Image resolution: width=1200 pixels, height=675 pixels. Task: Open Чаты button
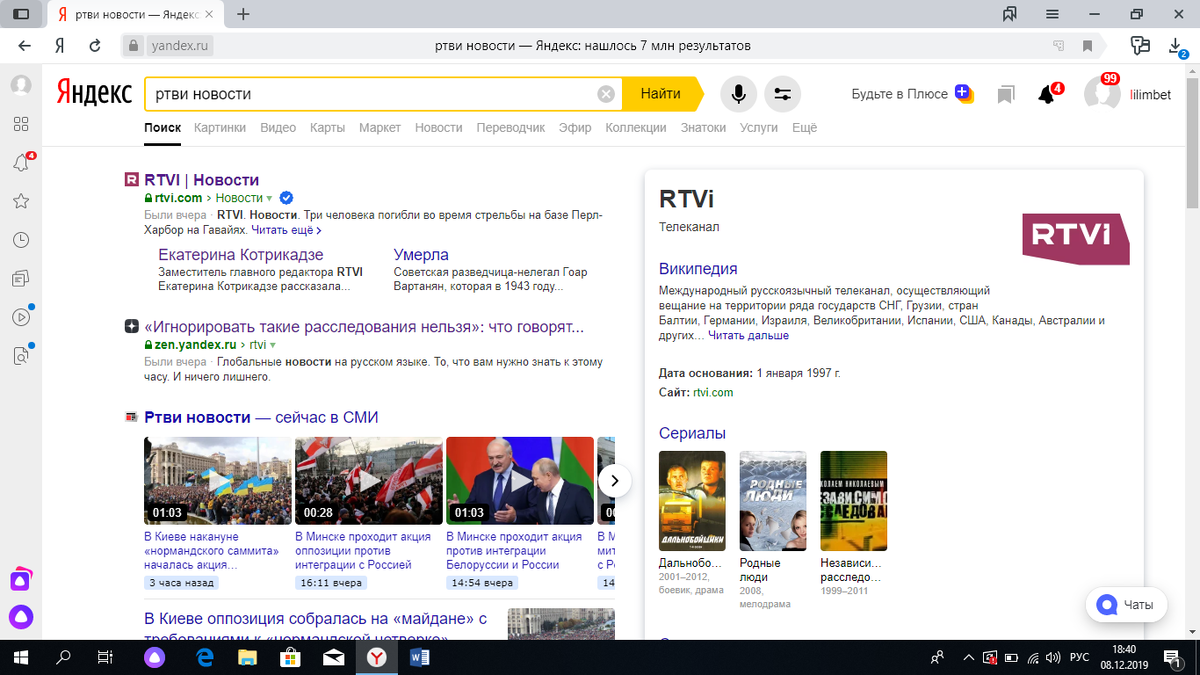[x=1126, y=605]
